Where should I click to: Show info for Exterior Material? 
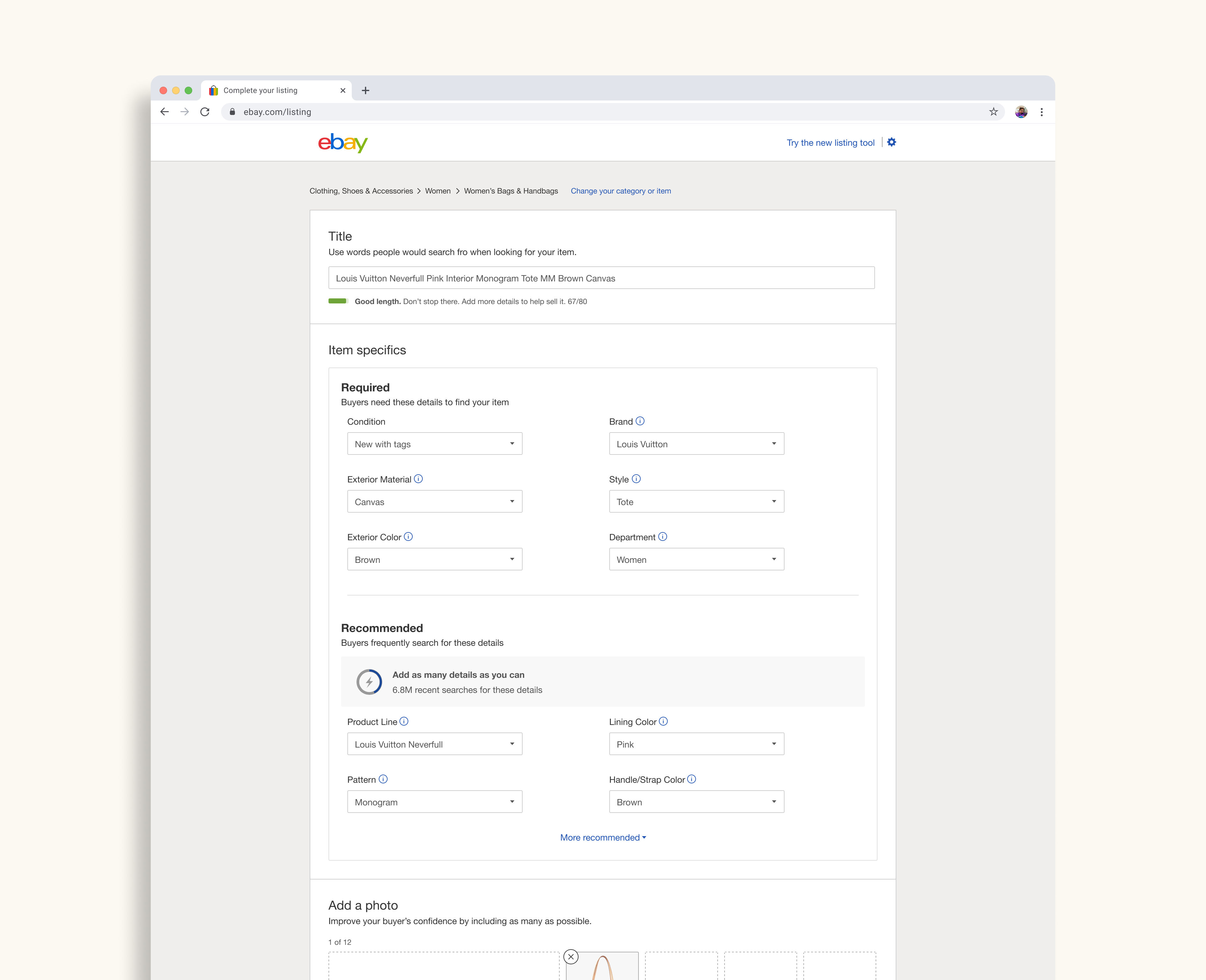[418, 479]
